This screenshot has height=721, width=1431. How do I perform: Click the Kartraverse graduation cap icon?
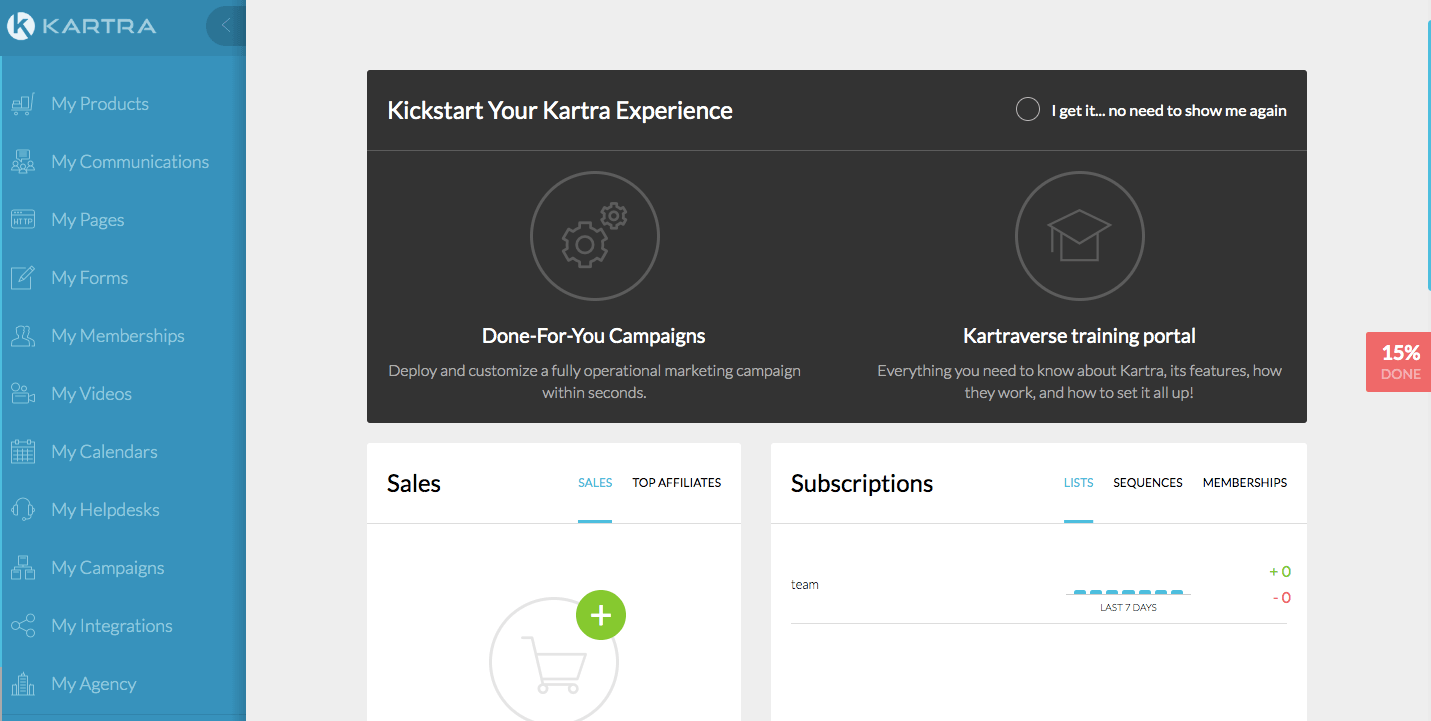1079,237
